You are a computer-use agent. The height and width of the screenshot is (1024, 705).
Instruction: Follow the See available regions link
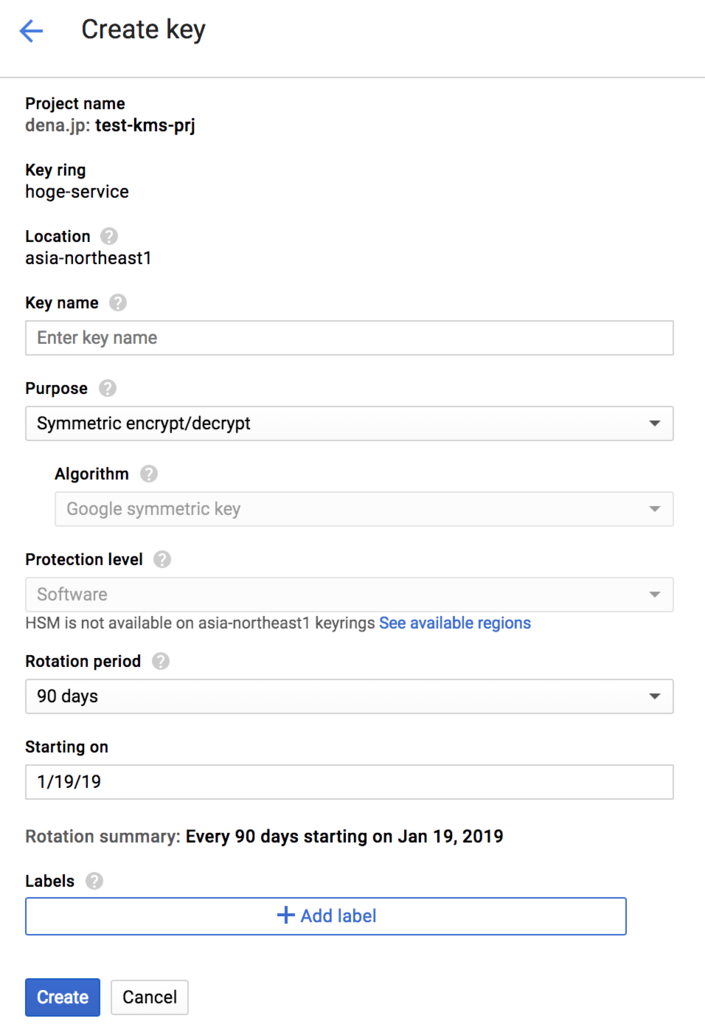tap(455, 623)
